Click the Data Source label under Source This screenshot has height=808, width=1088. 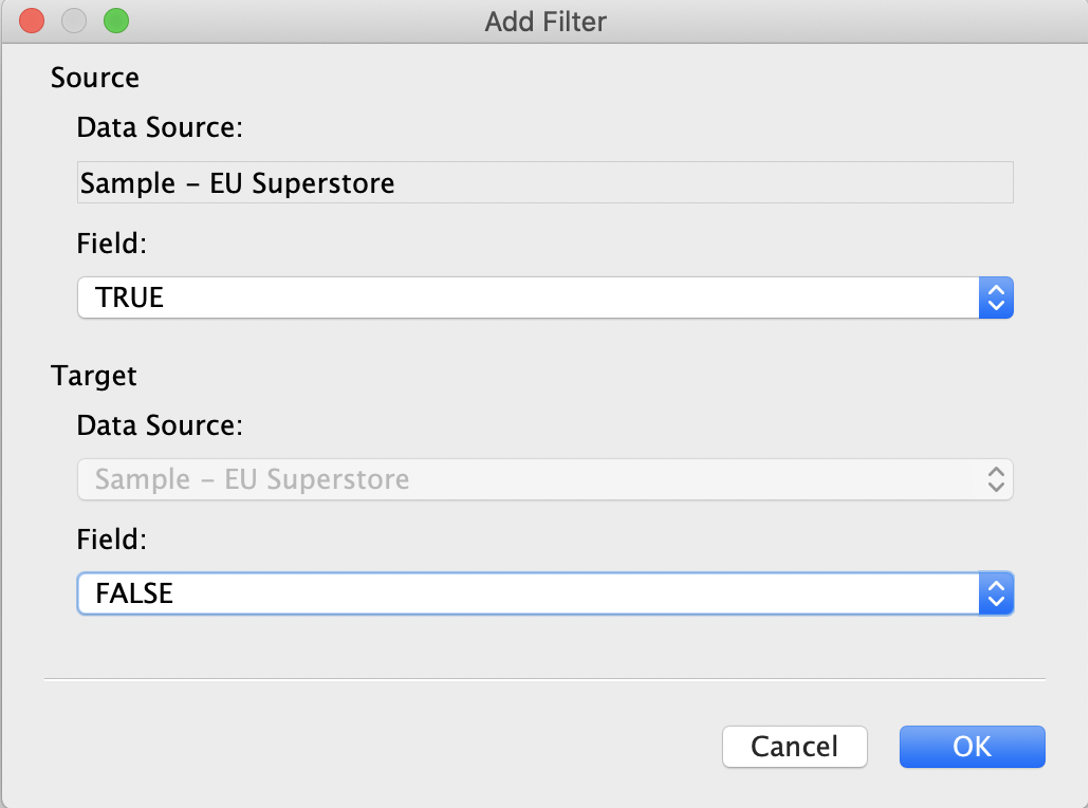160,128
